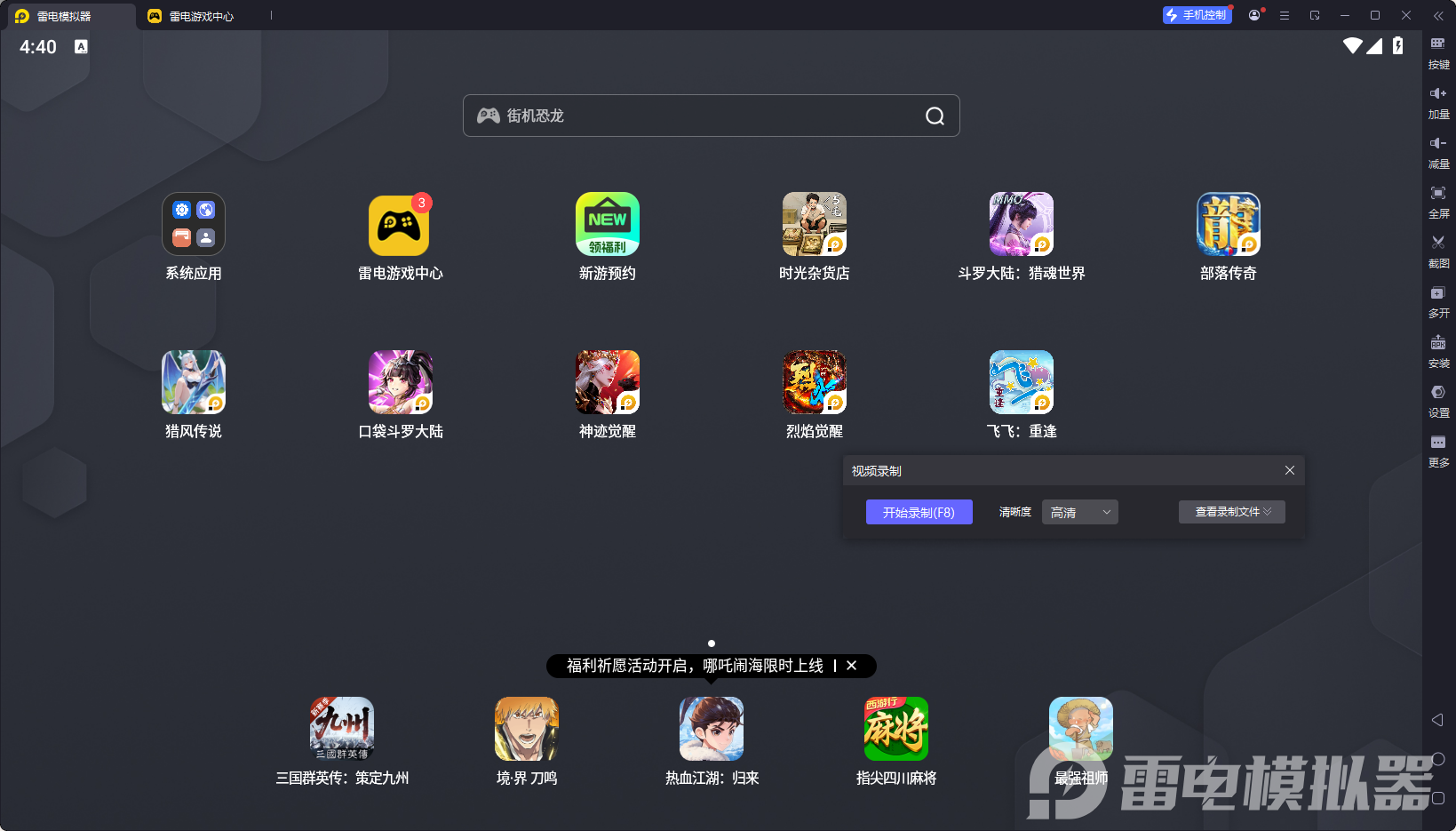Click the pop-out window icon in title bar
The height and width of the screenshot is (831, 1456).
(1315, 15)
